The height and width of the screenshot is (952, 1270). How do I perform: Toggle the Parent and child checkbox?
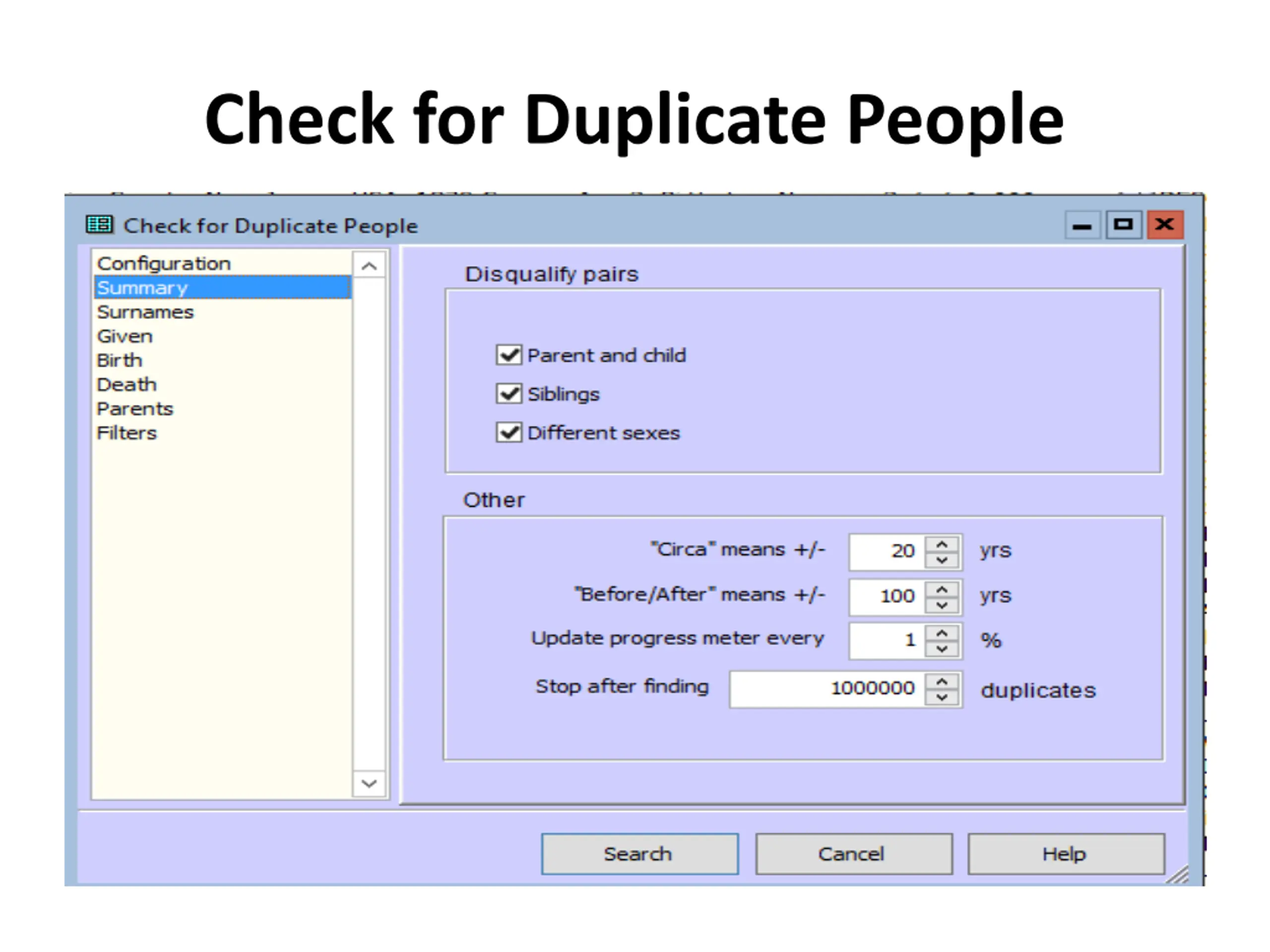coord(508,355)
